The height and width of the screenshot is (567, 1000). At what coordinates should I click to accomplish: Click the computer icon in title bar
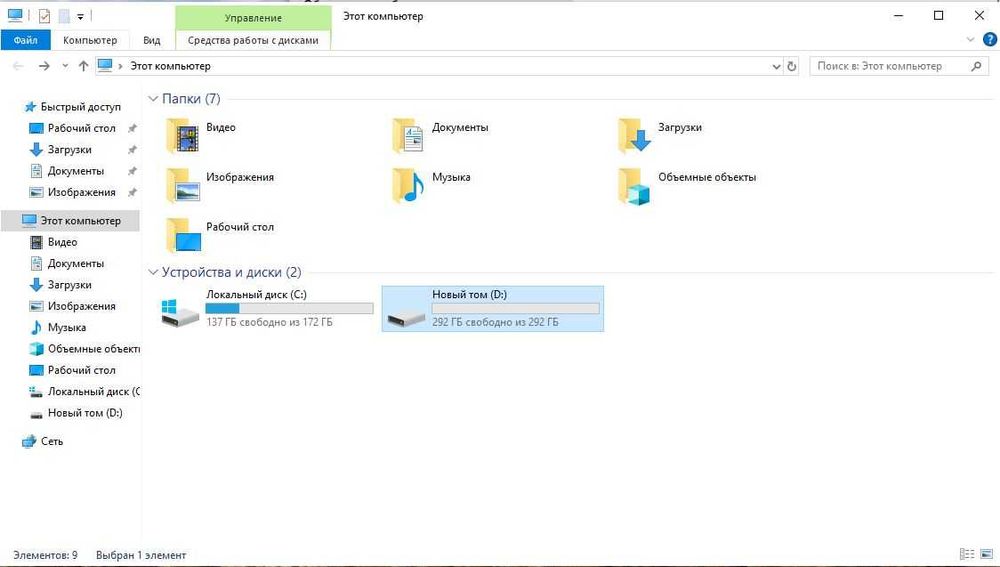[15, 15]
